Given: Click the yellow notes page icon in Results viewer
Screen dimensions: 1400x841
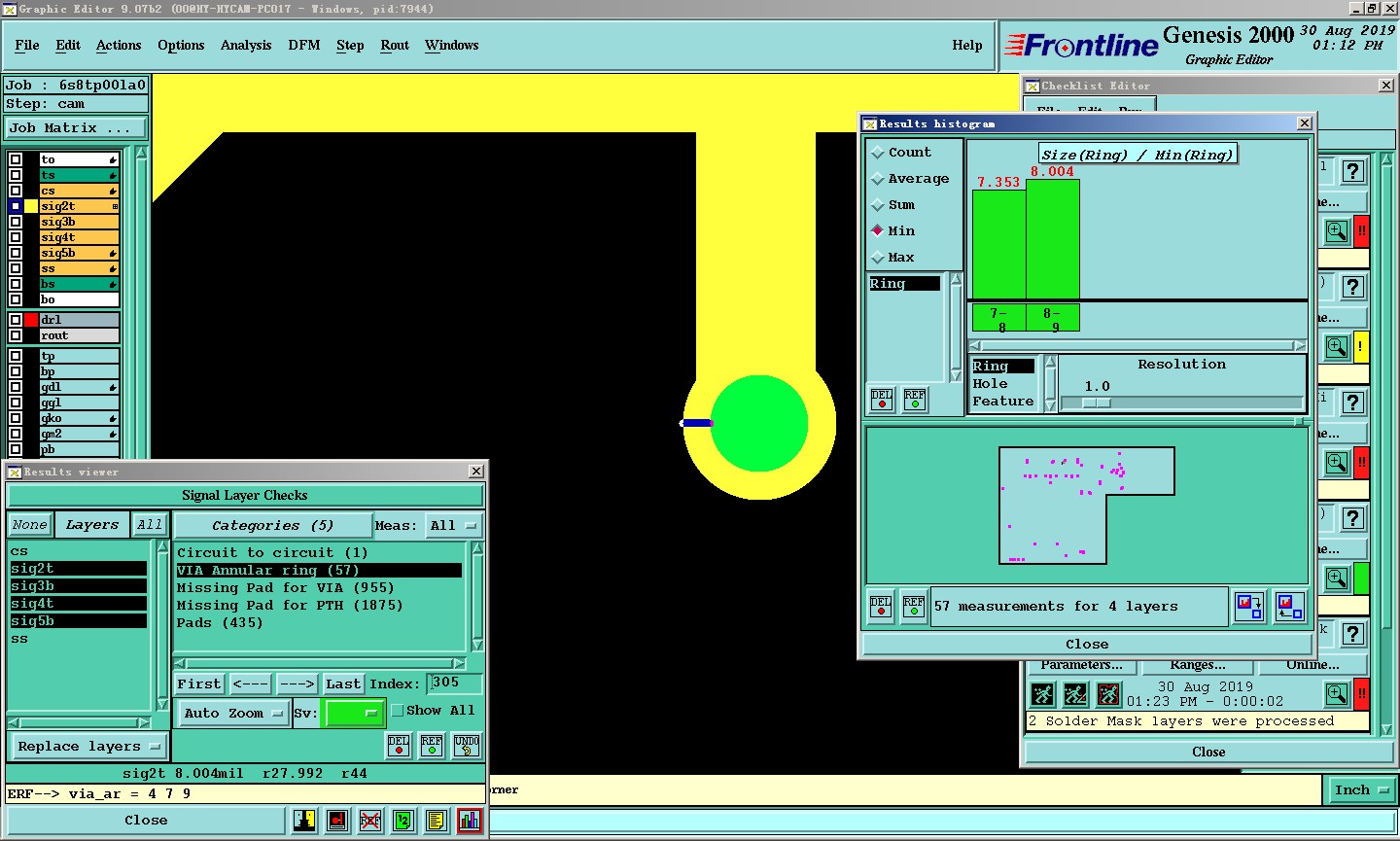Looking at the screenshot, I should tap(436, 821).
